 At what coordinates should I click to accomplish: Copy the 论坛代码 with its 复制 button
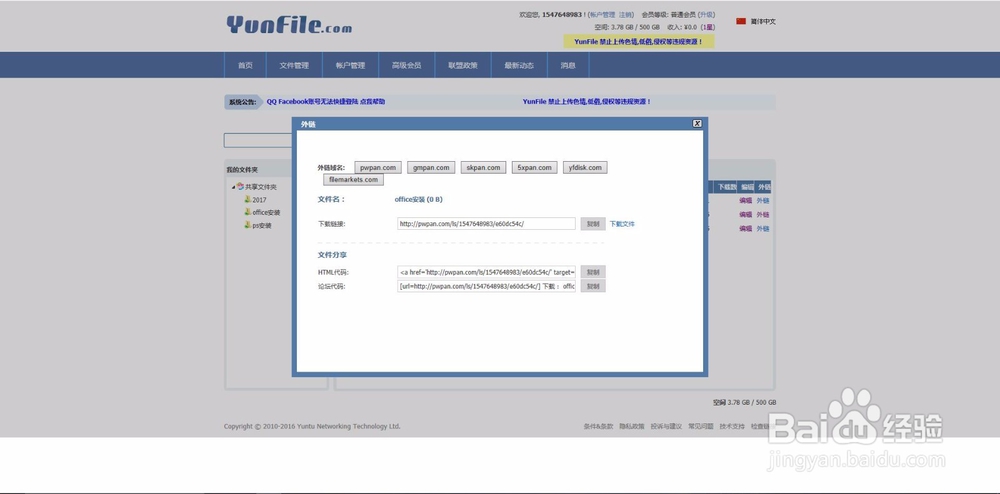tap(592, 286)
